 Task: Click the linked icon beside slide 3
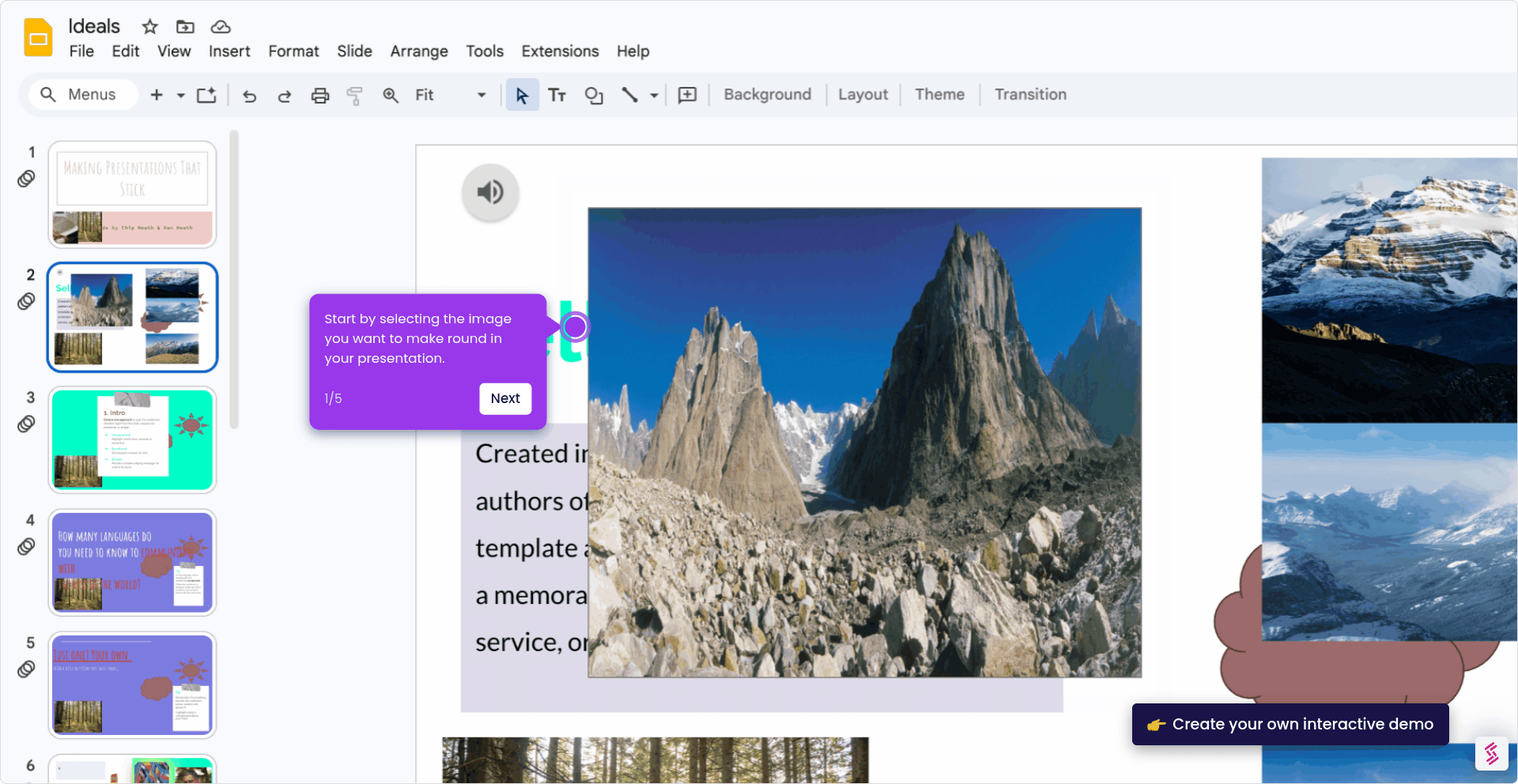[x=26, y=424]
